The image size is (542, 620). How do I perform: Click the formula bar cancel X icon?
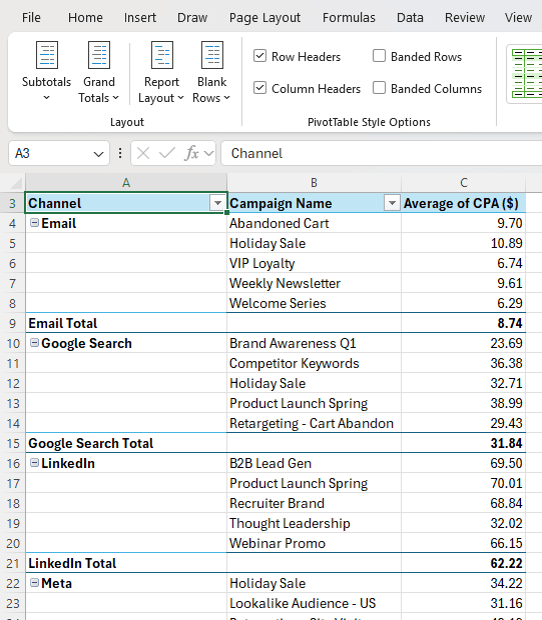click(x=143, y=153)
